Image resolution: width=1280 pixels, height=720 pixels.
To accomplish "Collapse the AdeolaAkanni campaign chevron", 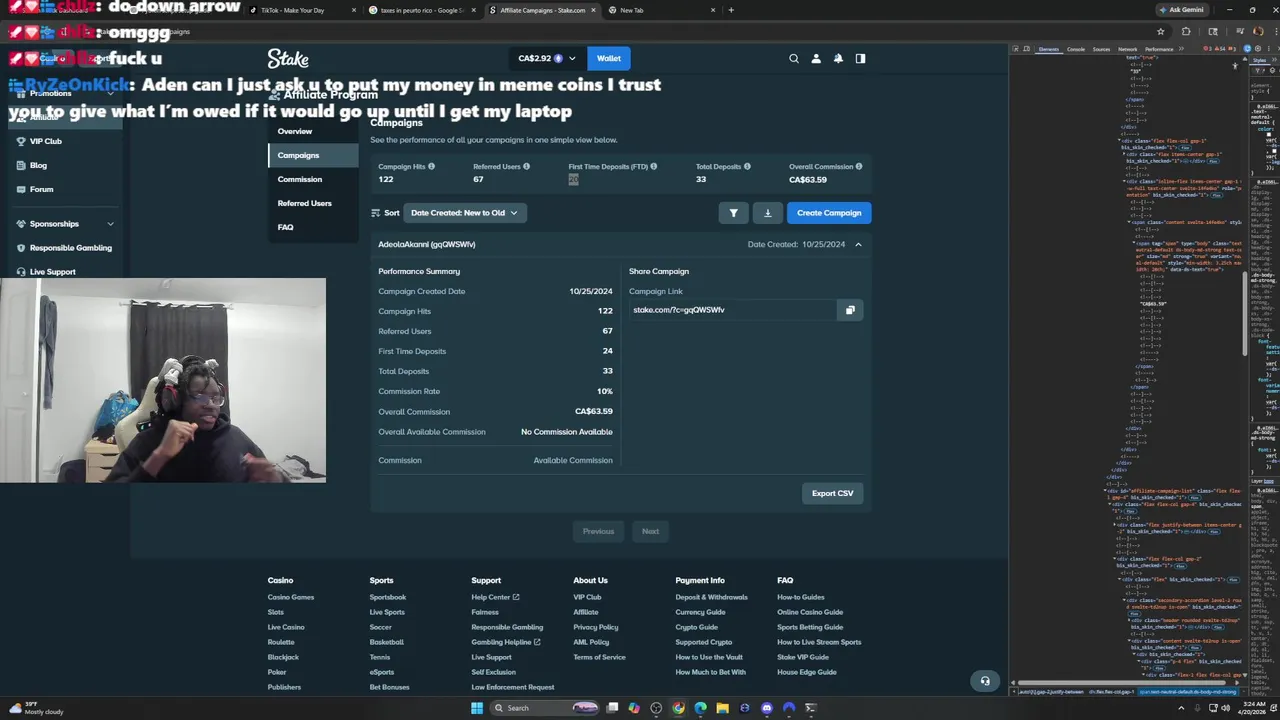I will click(x=858, y=244).
